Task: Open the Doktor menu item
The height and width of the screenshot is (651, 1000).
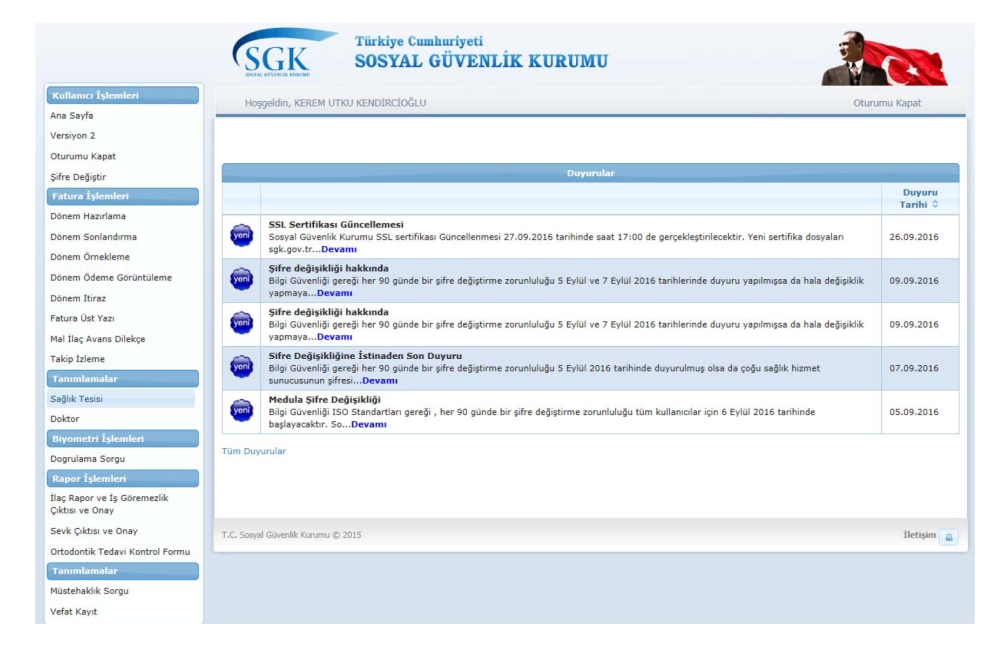Action: click(x=64, y=419)
